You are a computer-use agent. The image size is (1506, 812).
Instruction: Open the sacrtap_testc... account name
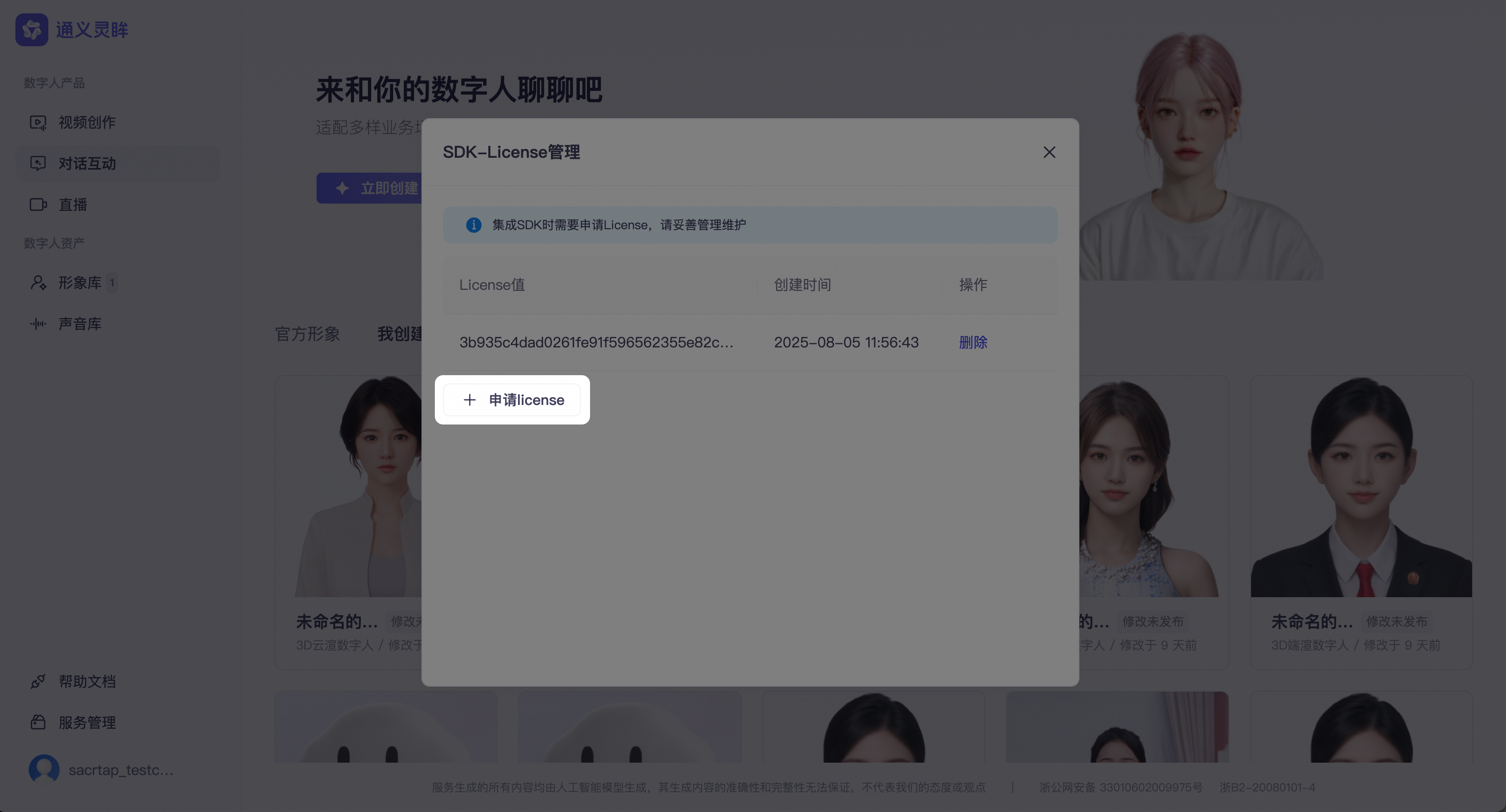coord(121,770)
